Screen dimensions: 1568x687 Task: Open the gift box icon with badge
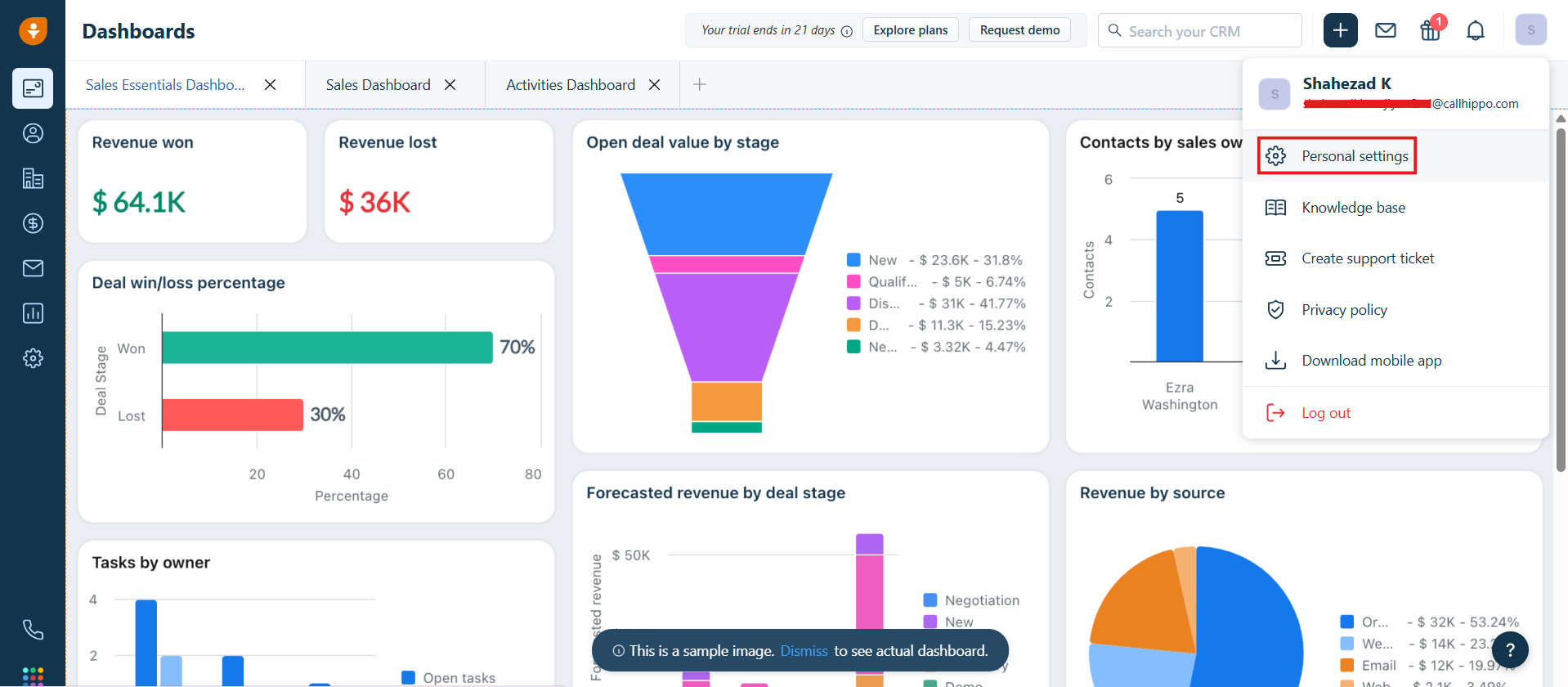pos(1431,30)
